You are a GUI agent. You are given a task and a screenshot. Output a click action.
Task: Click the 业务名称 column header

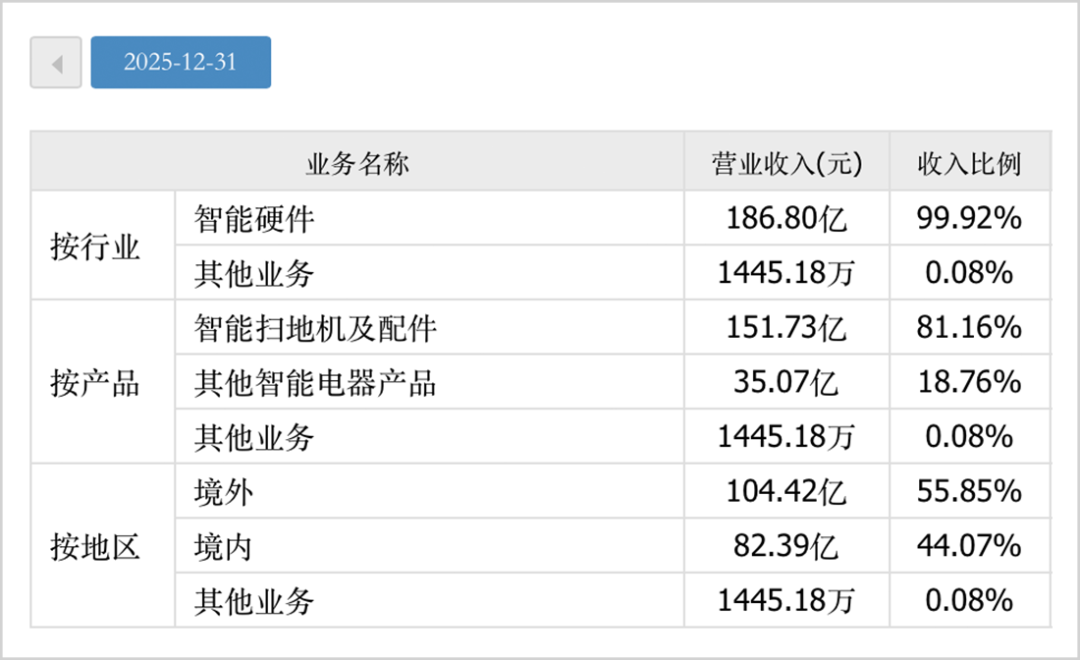point(357,164)
